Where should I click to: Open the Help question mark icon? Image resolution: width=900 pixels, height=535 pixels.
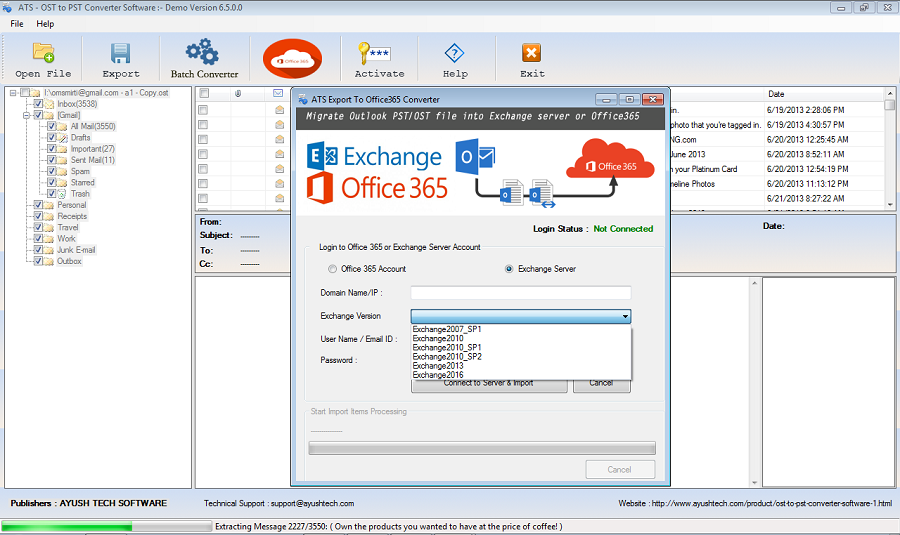pos(455,53)
